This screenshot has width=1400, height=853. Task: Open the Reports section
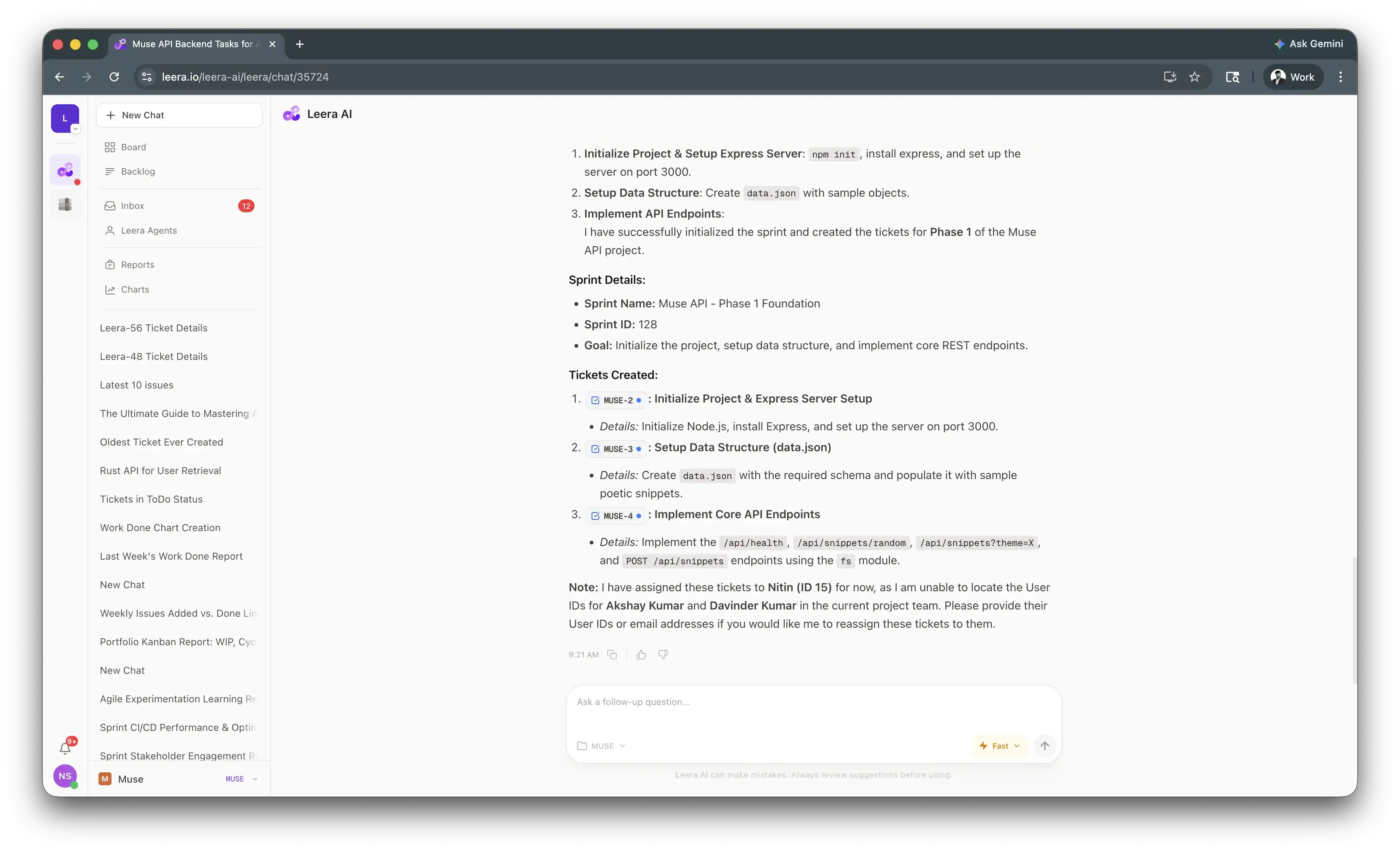click(179, 265)
